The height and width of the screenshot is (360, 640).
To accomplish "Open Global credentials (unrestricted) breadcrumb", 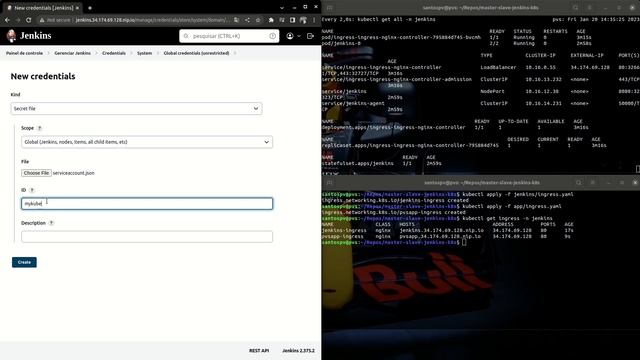I will [196, 53].
